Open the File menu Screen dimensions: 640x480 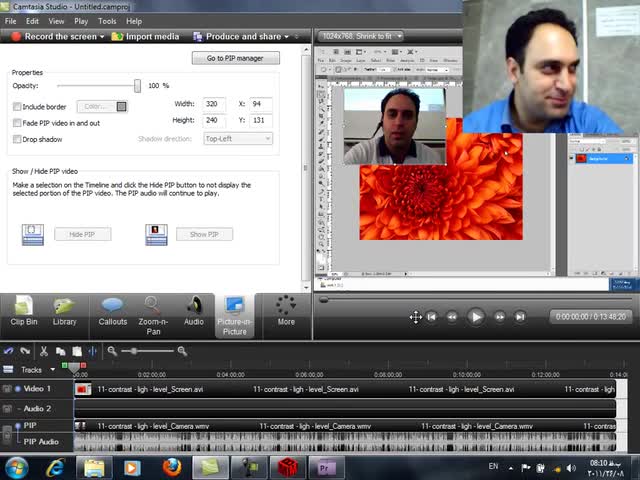coord(11,21)
